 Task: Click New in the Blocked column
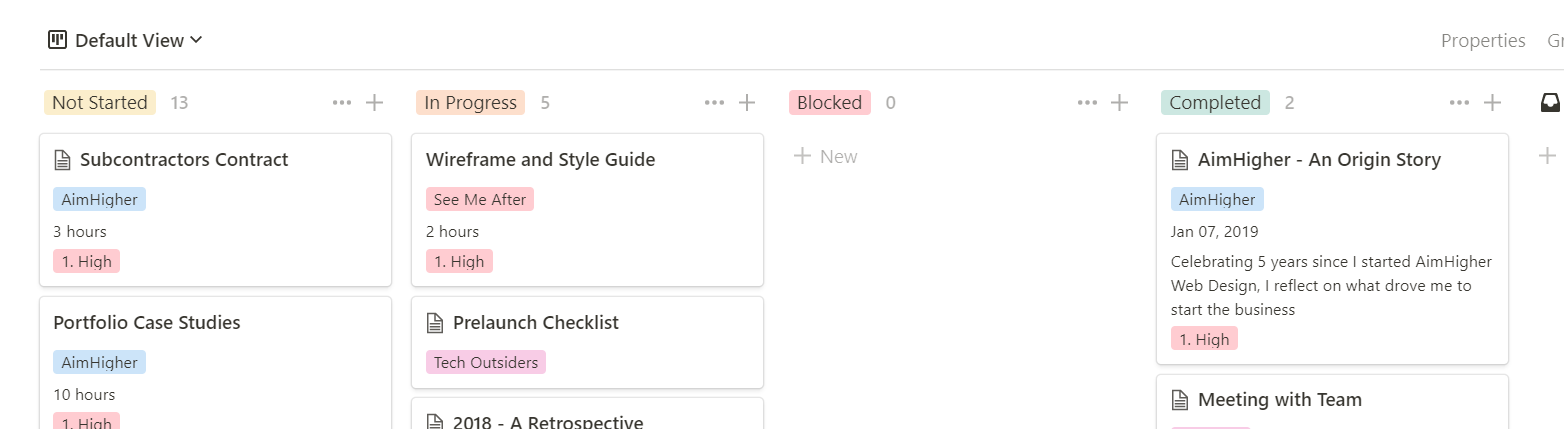[x=826, y=156]
